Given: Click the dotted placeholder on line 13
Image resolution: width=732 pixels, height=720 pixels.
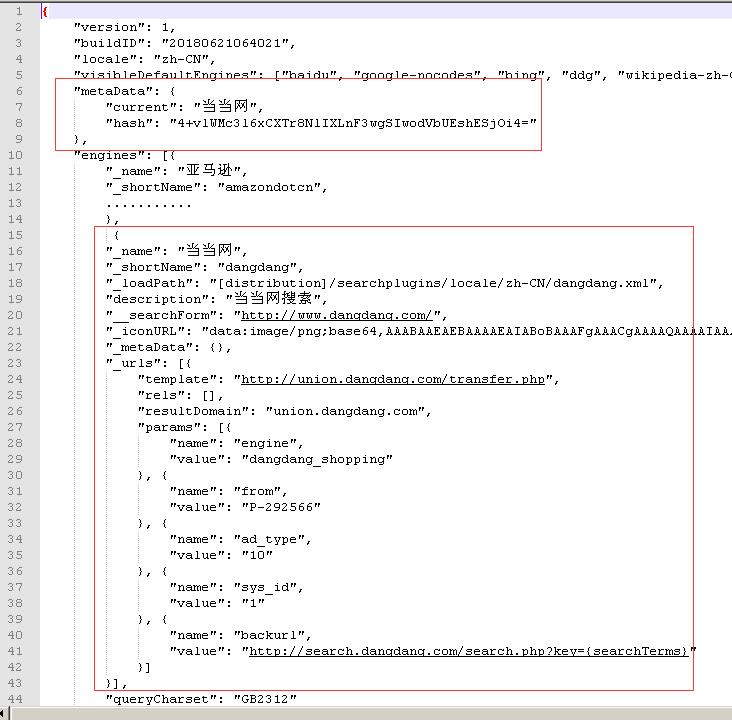Looking at the screenshot, I should (148, 205).
